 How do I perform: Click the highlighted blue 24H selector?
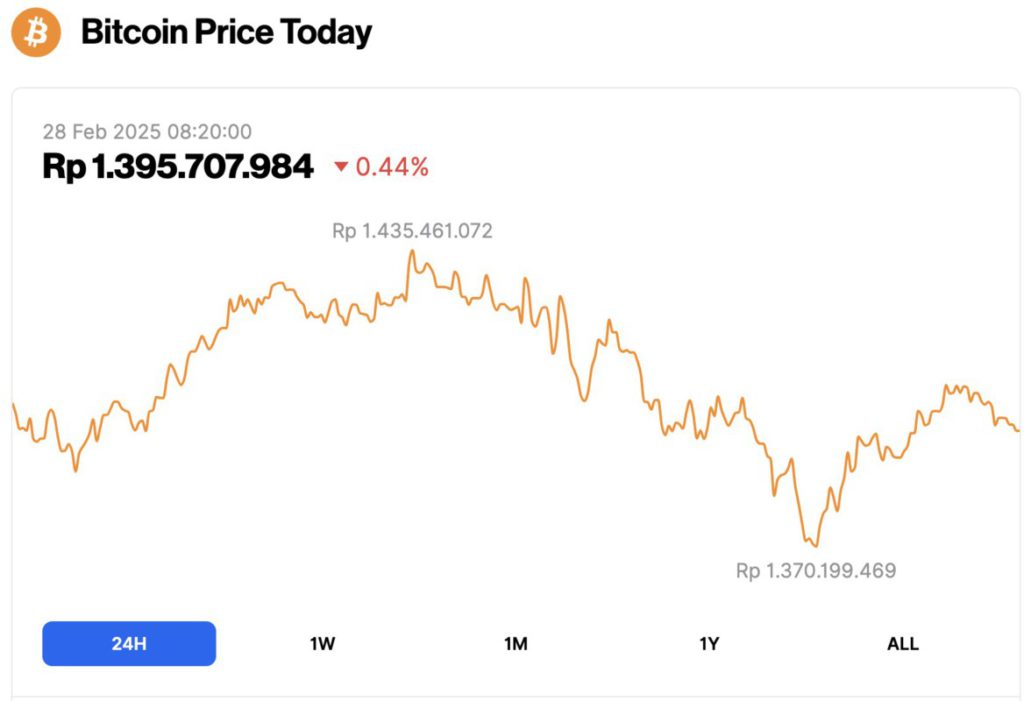[x=128, y=643]
